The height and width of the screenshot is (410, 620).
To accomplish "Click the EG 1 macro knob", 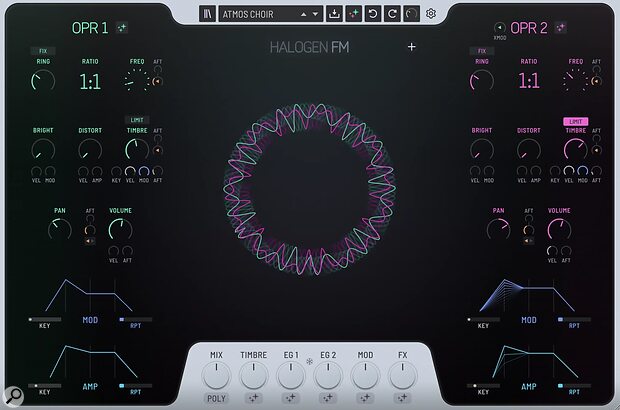I will tap(291, 375).
